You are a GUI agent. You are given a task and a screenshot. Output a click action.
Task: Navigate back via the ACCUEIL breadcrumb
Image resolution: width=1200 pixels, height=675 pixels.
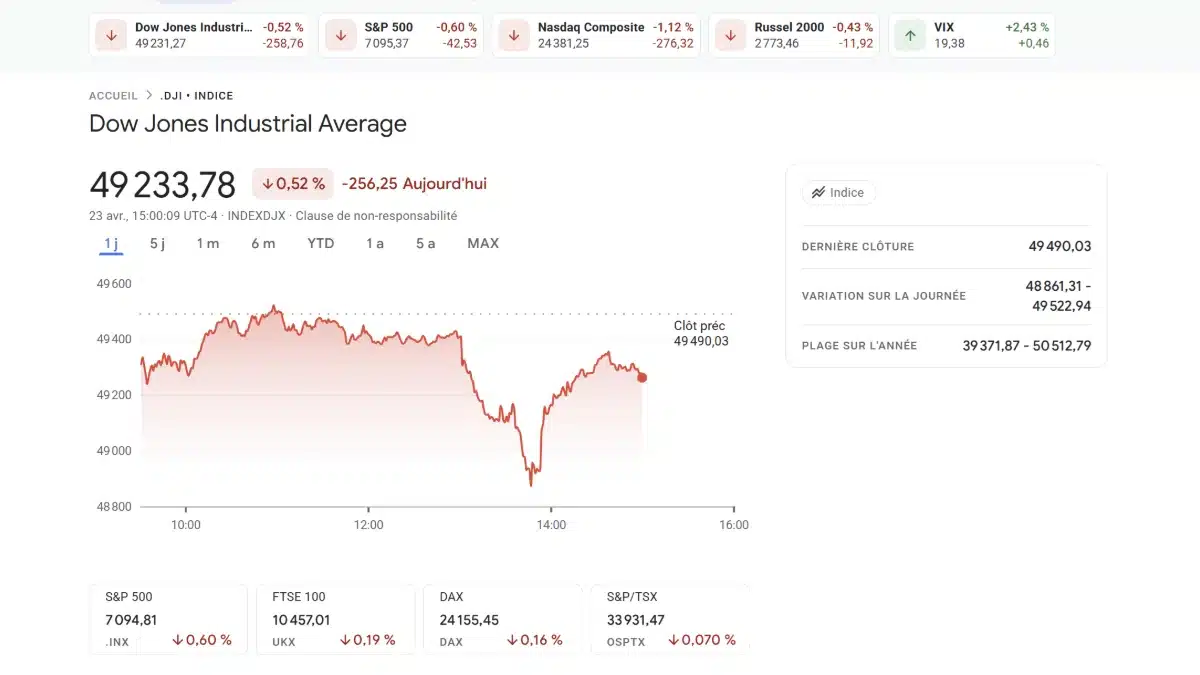click(x=113, y=95)
